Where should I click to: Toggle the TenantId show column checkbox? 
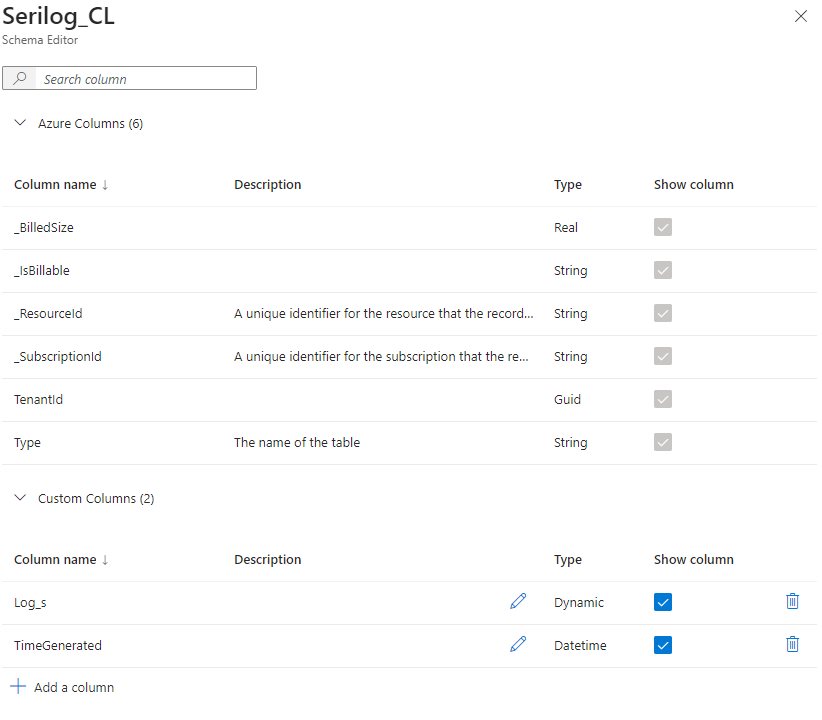(x=663, y=399)
